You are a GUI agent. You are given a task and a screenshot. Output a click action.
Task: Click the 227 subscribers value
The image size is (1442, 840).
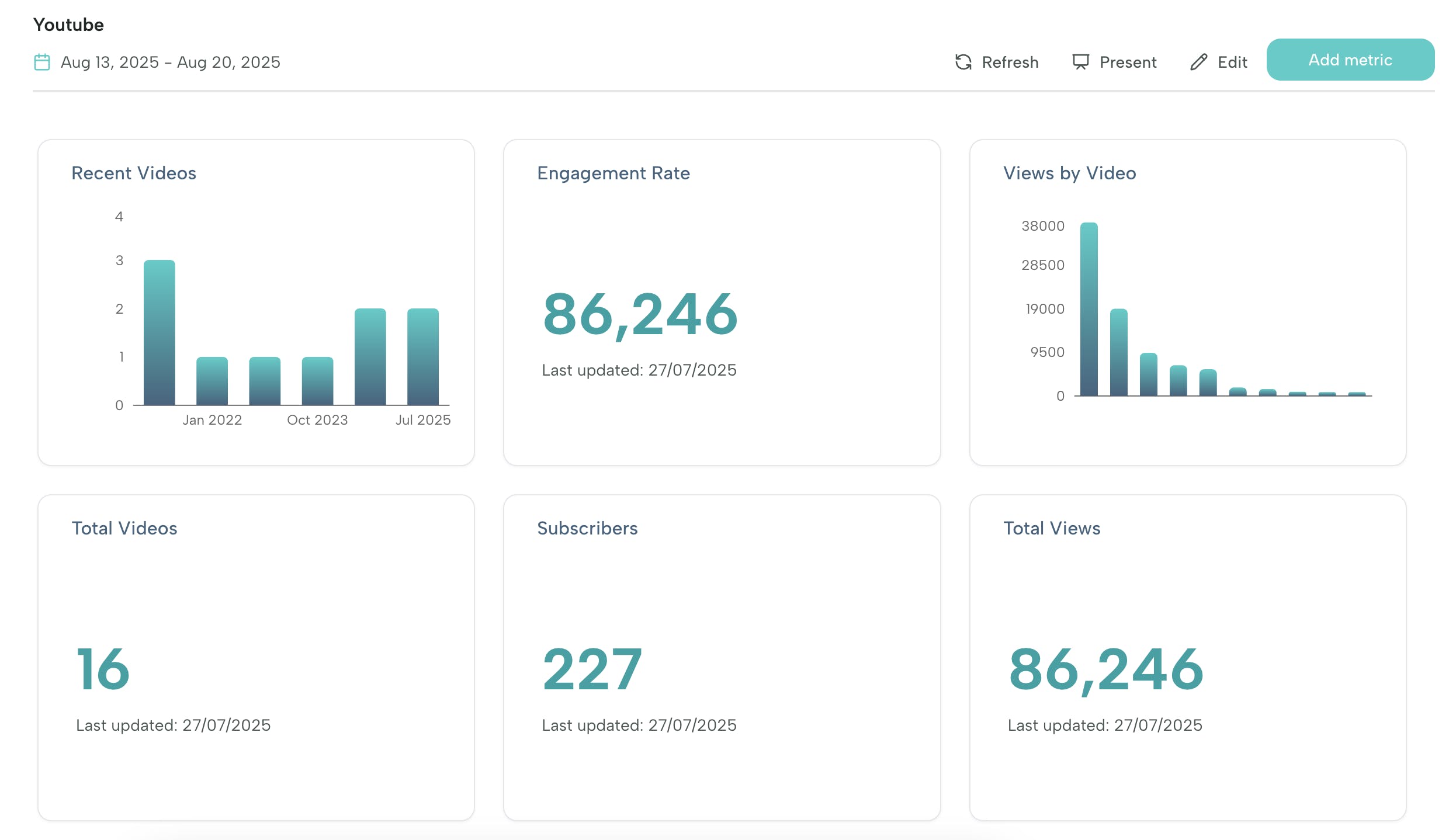tap(592, 669)
